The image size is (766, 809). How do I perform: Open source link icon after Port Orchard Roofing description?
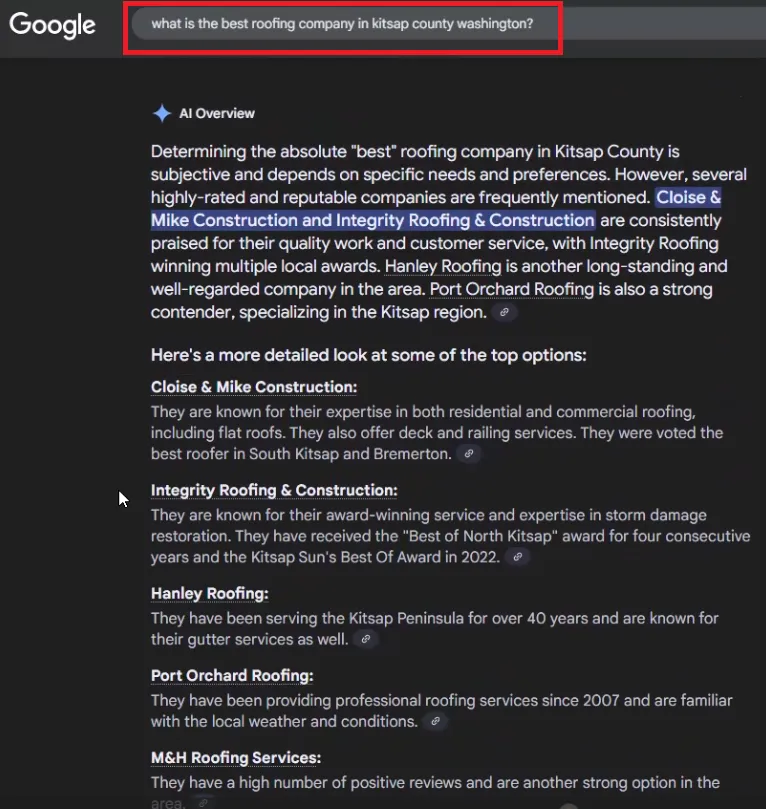click(x=435, y=721)
